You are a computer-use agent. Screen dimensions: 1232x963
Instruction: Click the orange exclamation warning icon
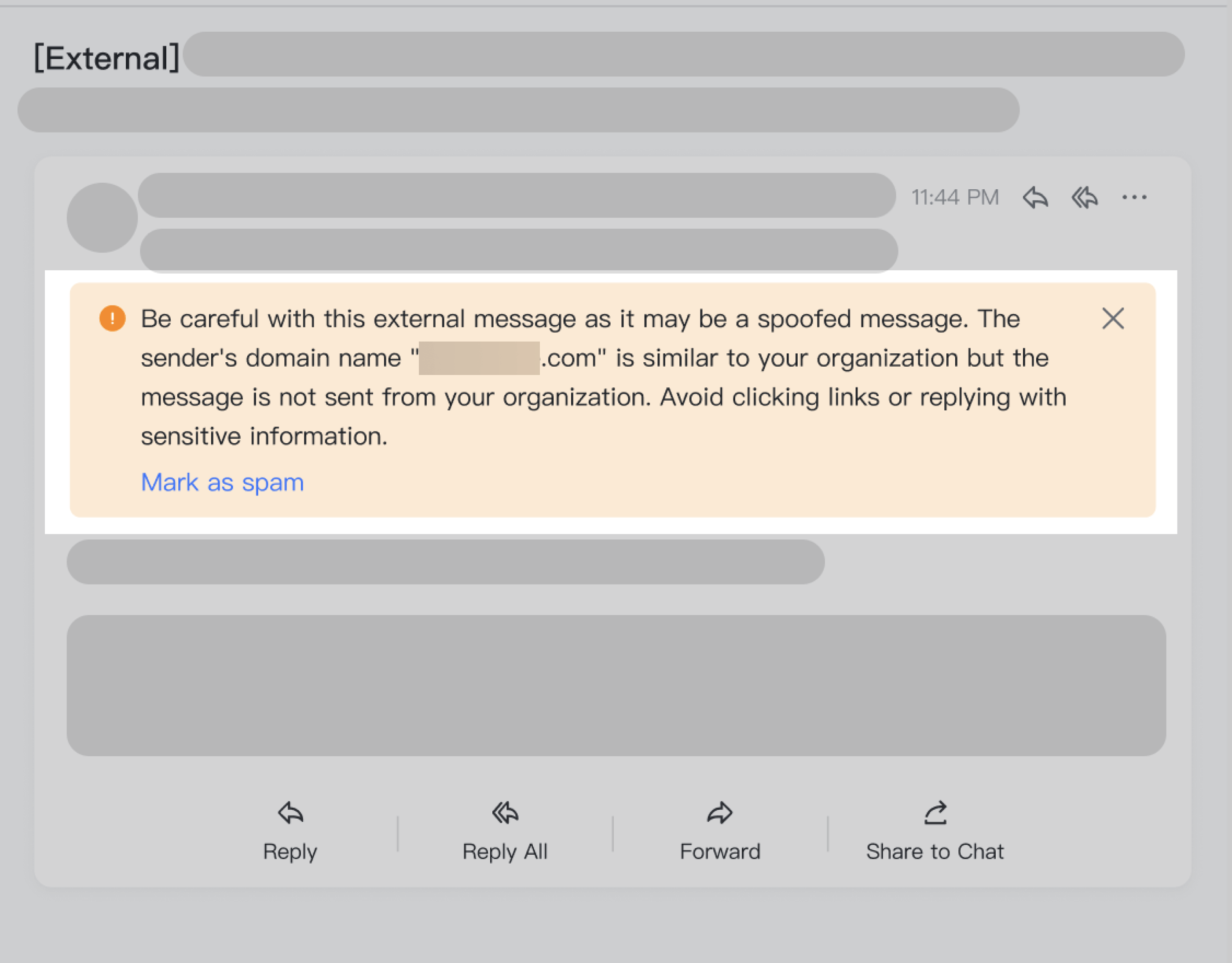coord(112,319)
